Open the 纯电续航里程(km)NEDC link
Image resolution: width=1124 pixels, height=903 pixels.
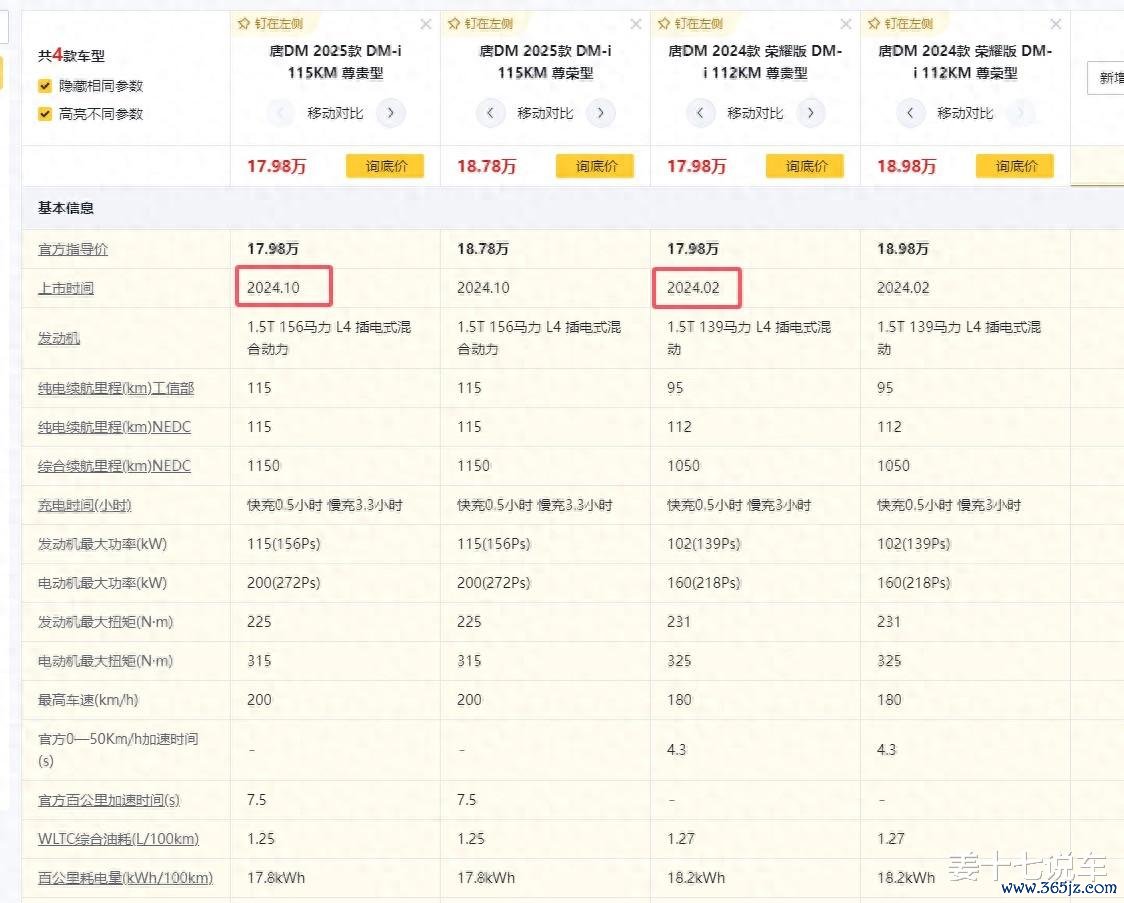(115, 427)
